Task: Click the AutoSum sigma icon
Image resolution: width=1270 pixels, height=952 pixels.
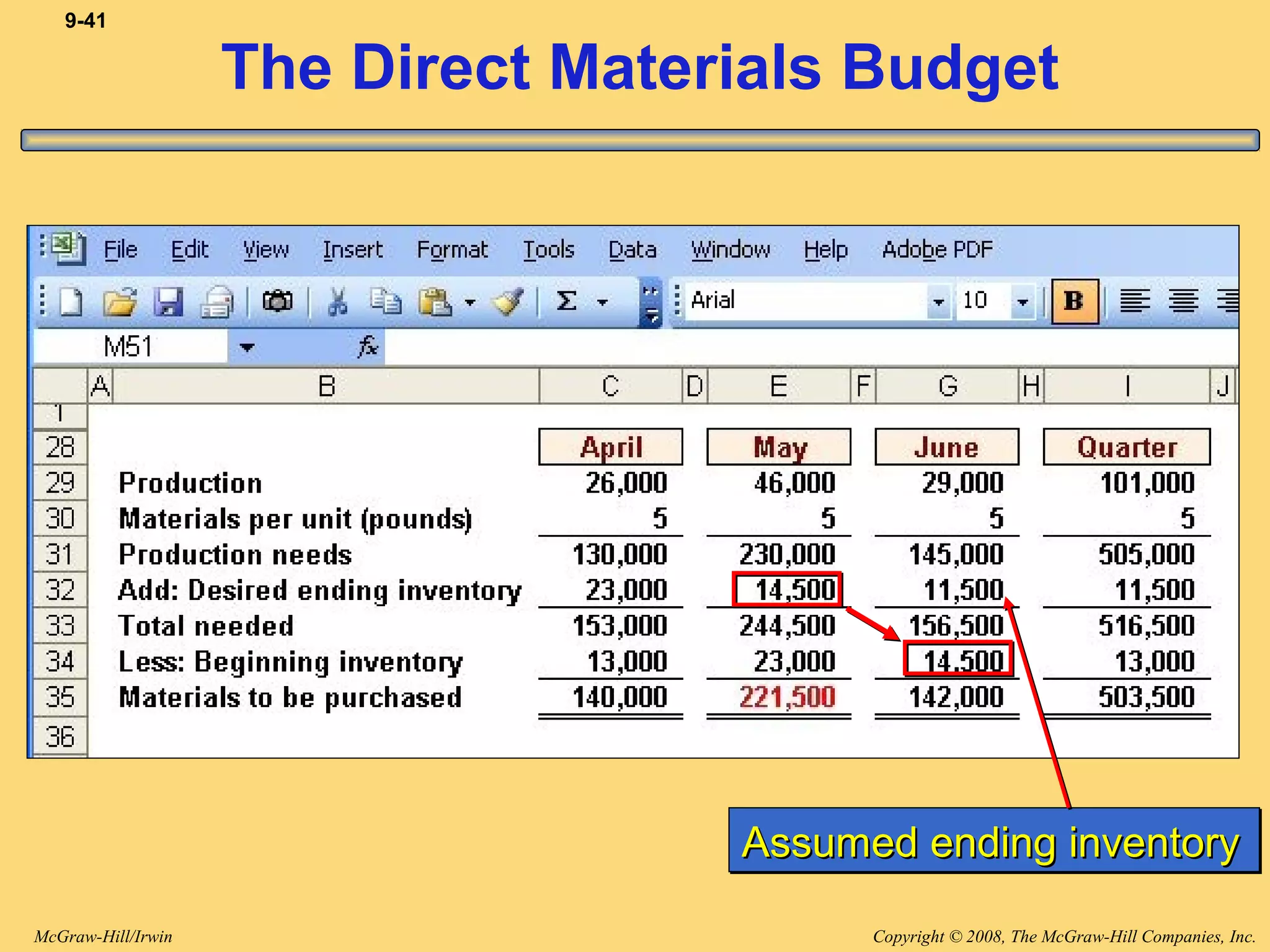Action: (x=566, y=302)
